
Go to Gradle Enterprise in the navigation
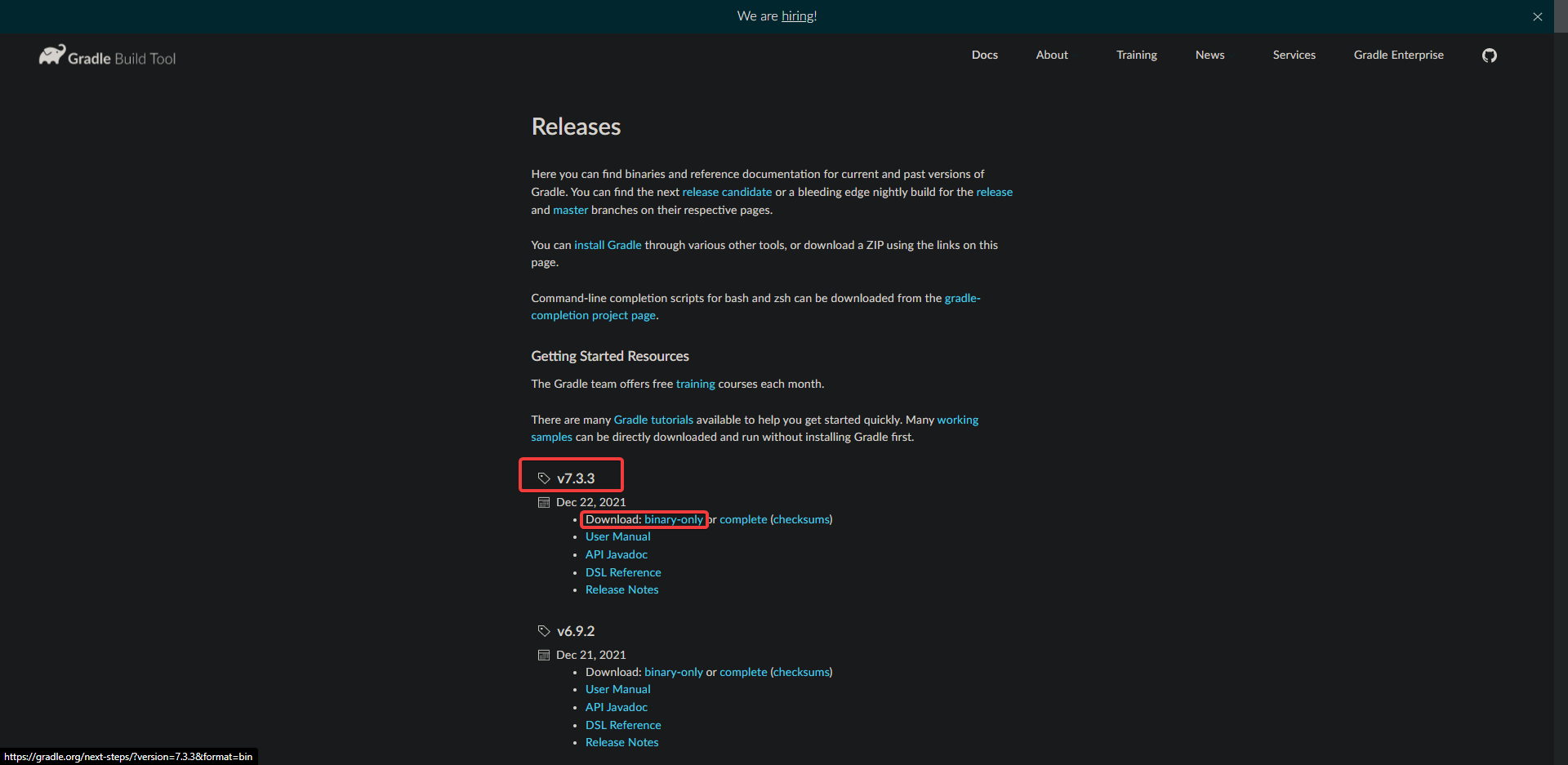click(1398, 55)
